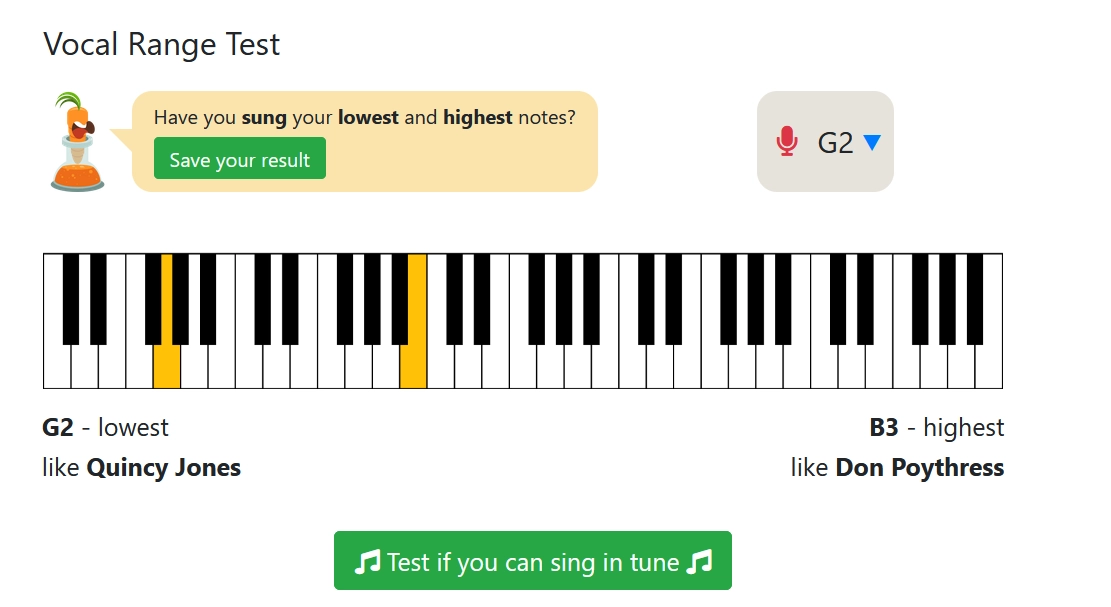Click Test if you can sing in tune
Screen dimensions: 1111x607
[x=533, y=561]
